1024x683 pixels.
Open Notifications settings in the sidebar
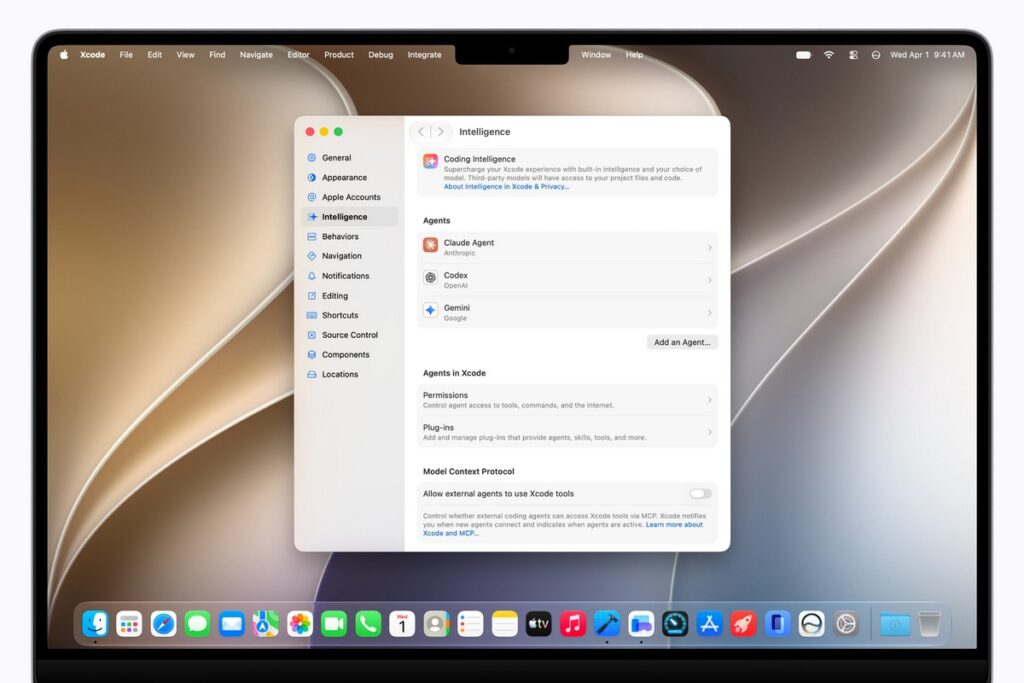tap(349, 276)
